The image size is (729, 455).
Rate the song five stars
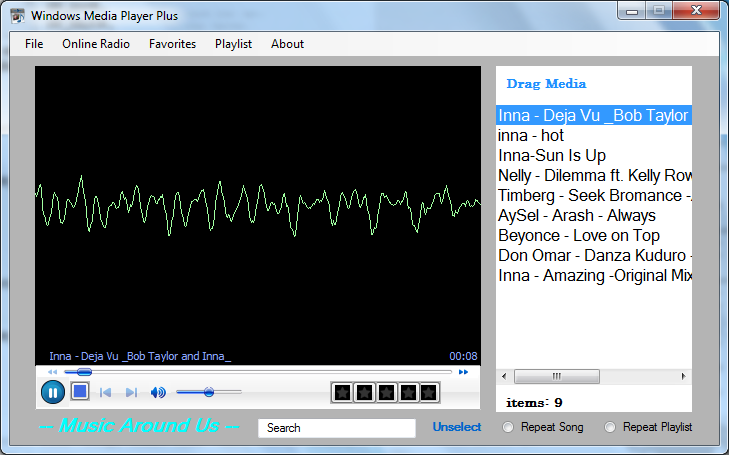(x=428, y=393)
